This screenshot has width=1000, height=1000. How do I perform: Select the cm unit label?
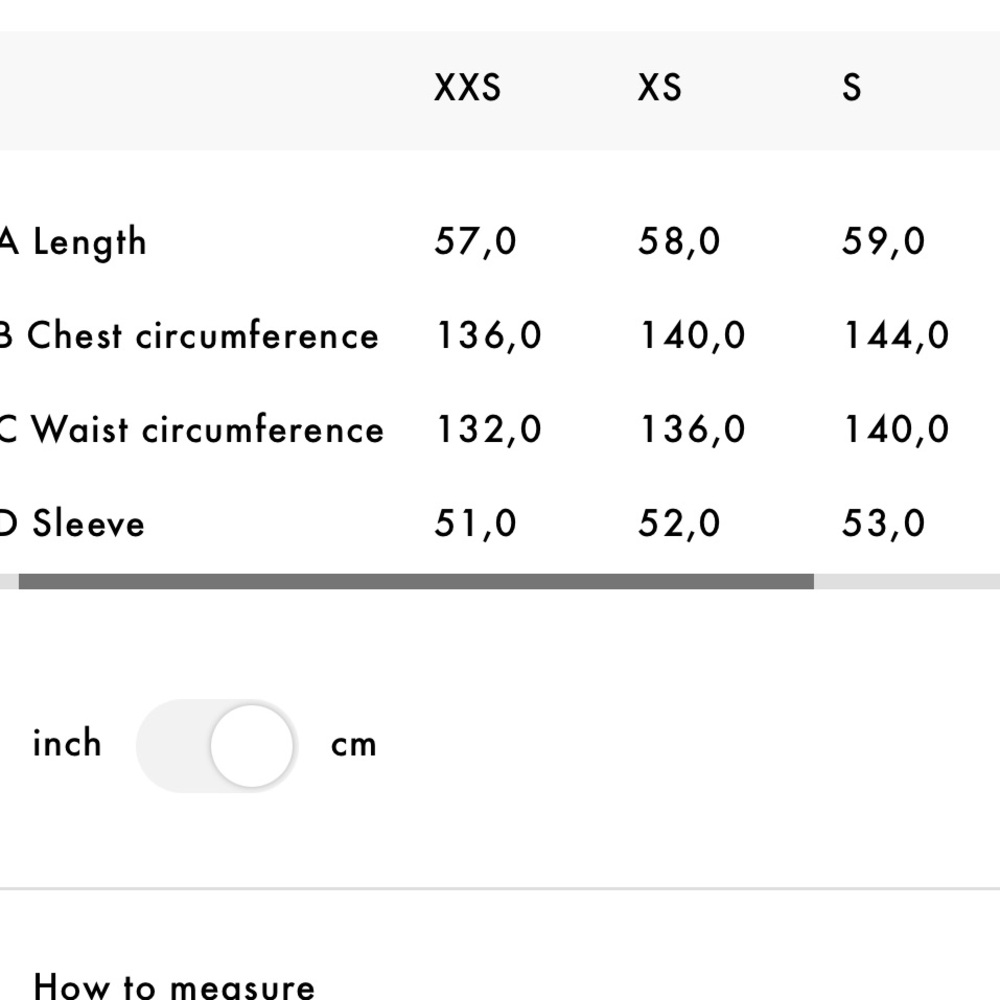click(353, 746)
